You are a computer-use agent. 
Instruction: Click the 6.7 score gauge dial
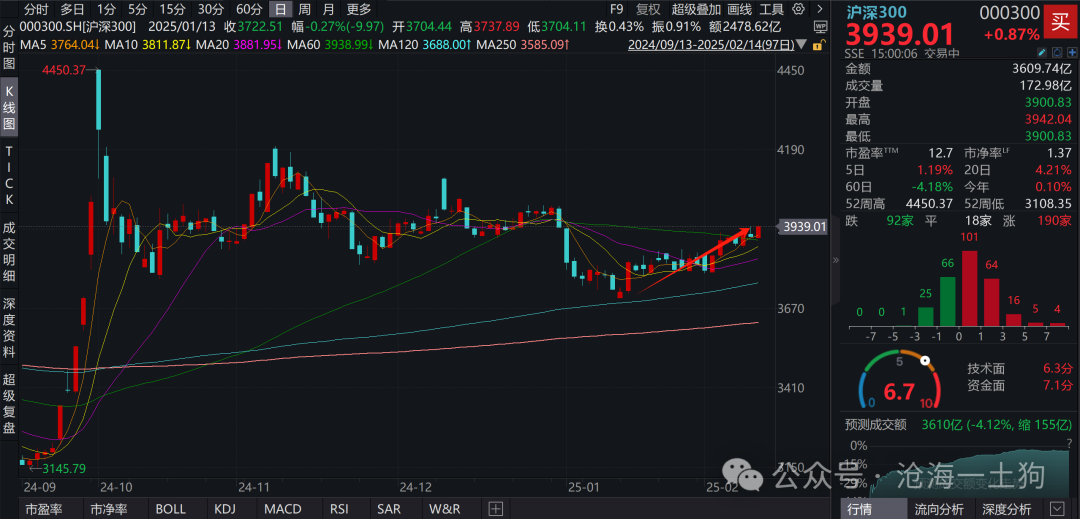[896, 385]
